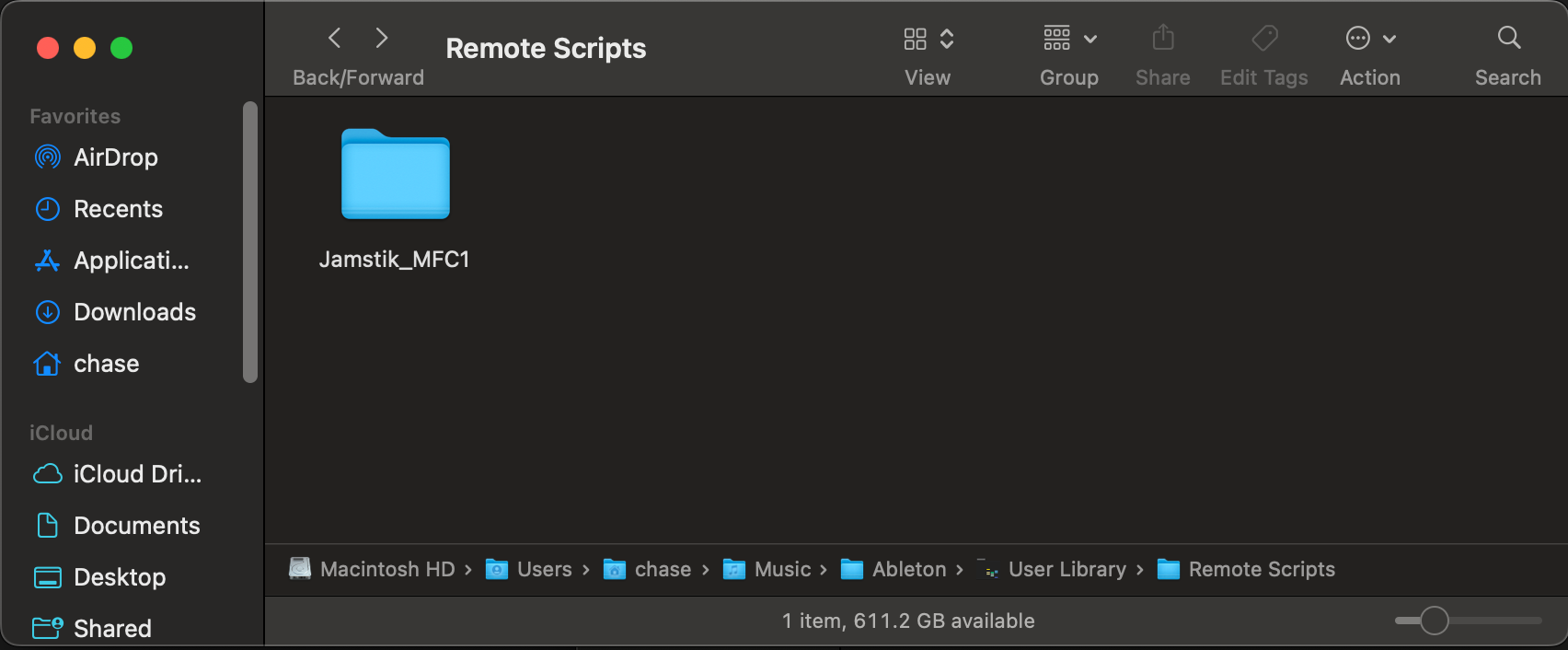Zoom the window with green button

[121, 48]
